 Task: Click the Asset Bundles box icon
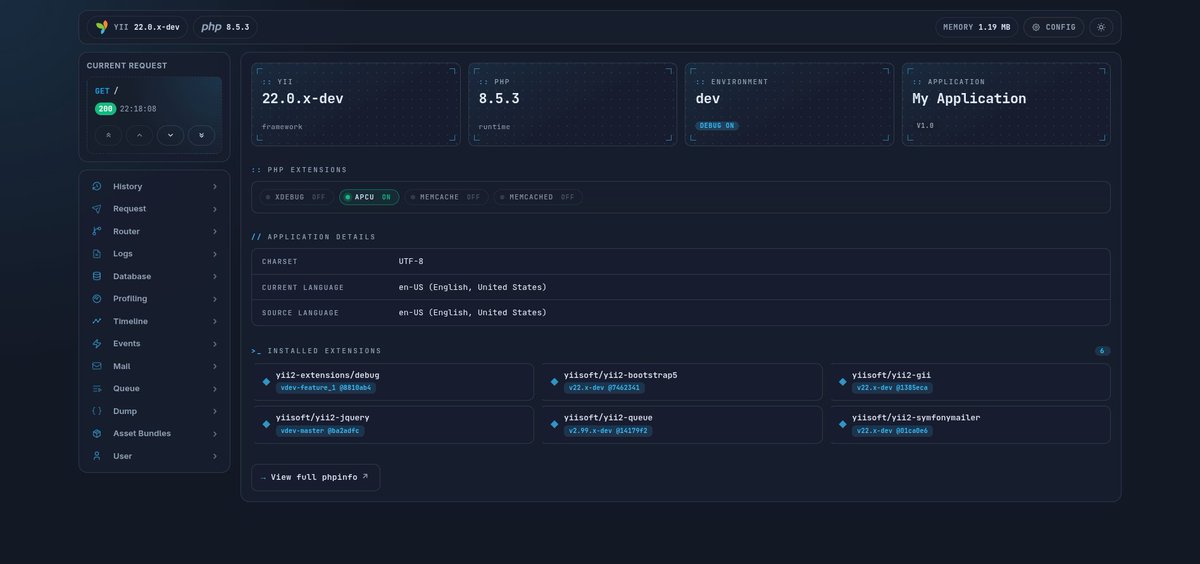tap(97, 433)
